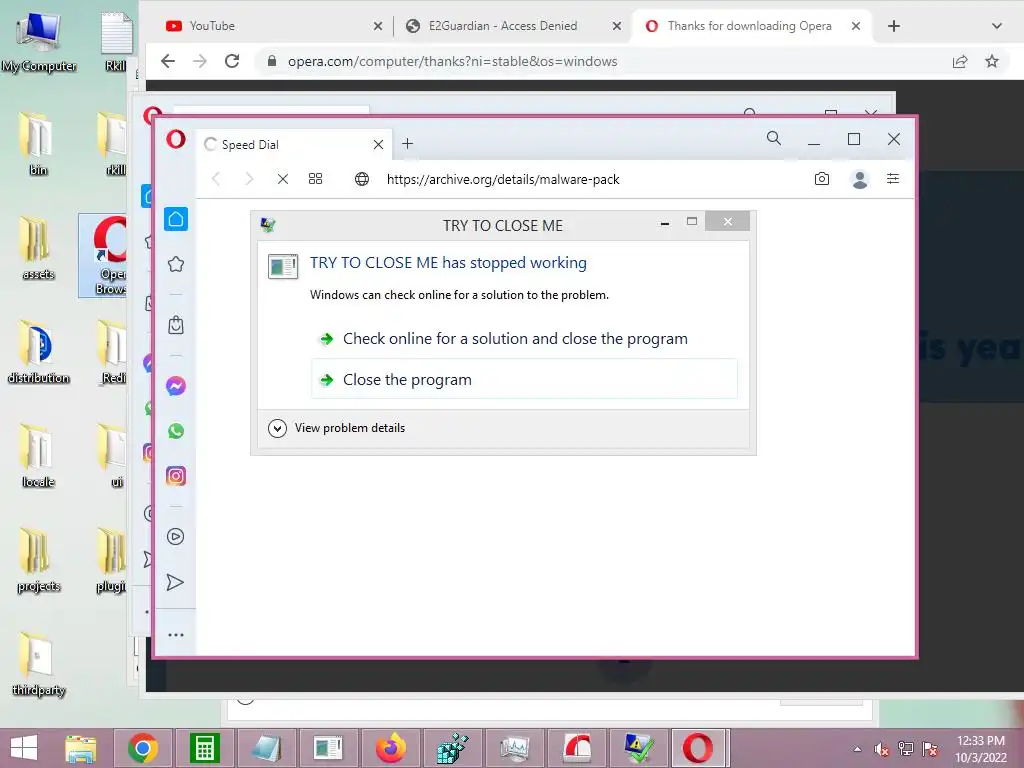Open Messenger in Opera sidebar
The width and height of the screenshot is (1024, 768).
pyautogui.click(x=176, y=386)
